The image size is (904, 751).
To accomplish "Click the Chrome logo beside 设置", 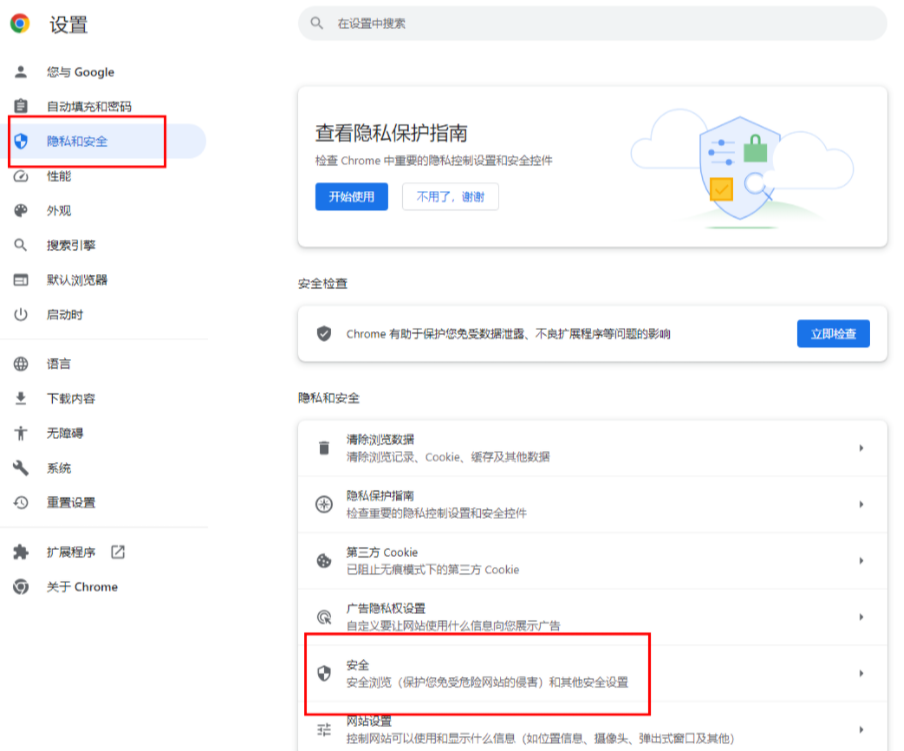I will click(x=20, y=23).
